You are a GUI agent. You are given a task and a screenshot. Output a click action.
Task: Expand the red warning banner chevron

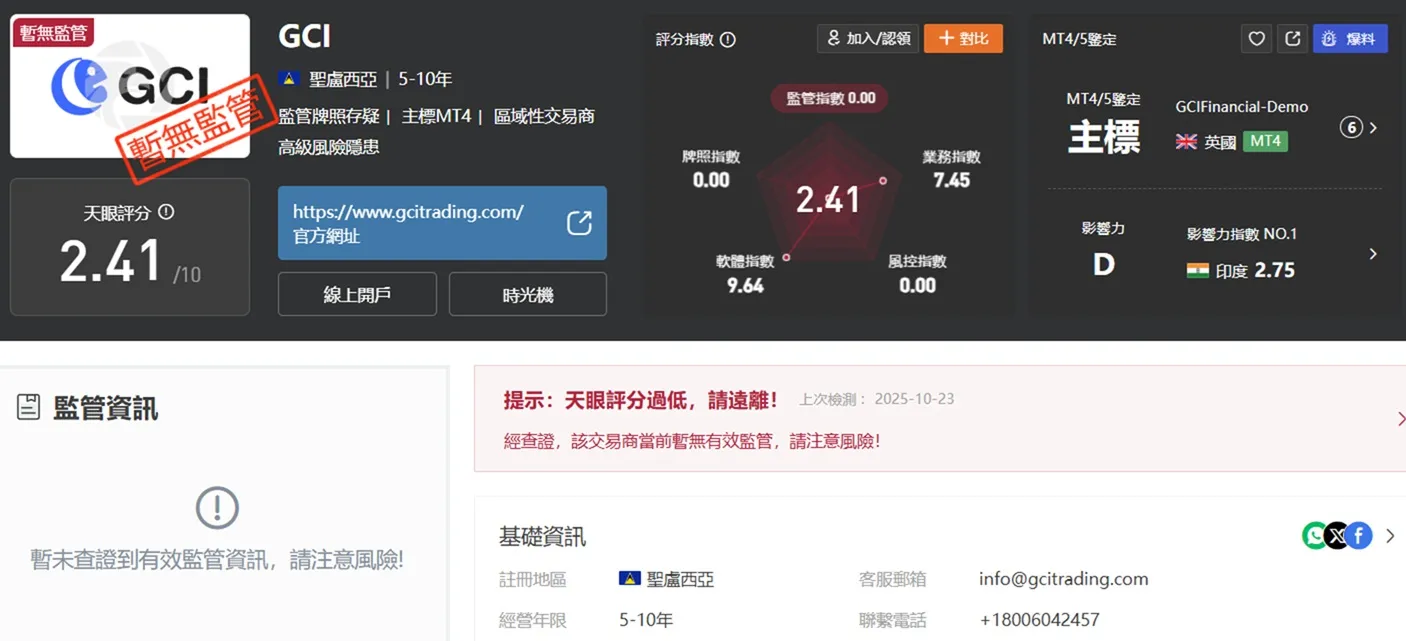(1400, 419)
